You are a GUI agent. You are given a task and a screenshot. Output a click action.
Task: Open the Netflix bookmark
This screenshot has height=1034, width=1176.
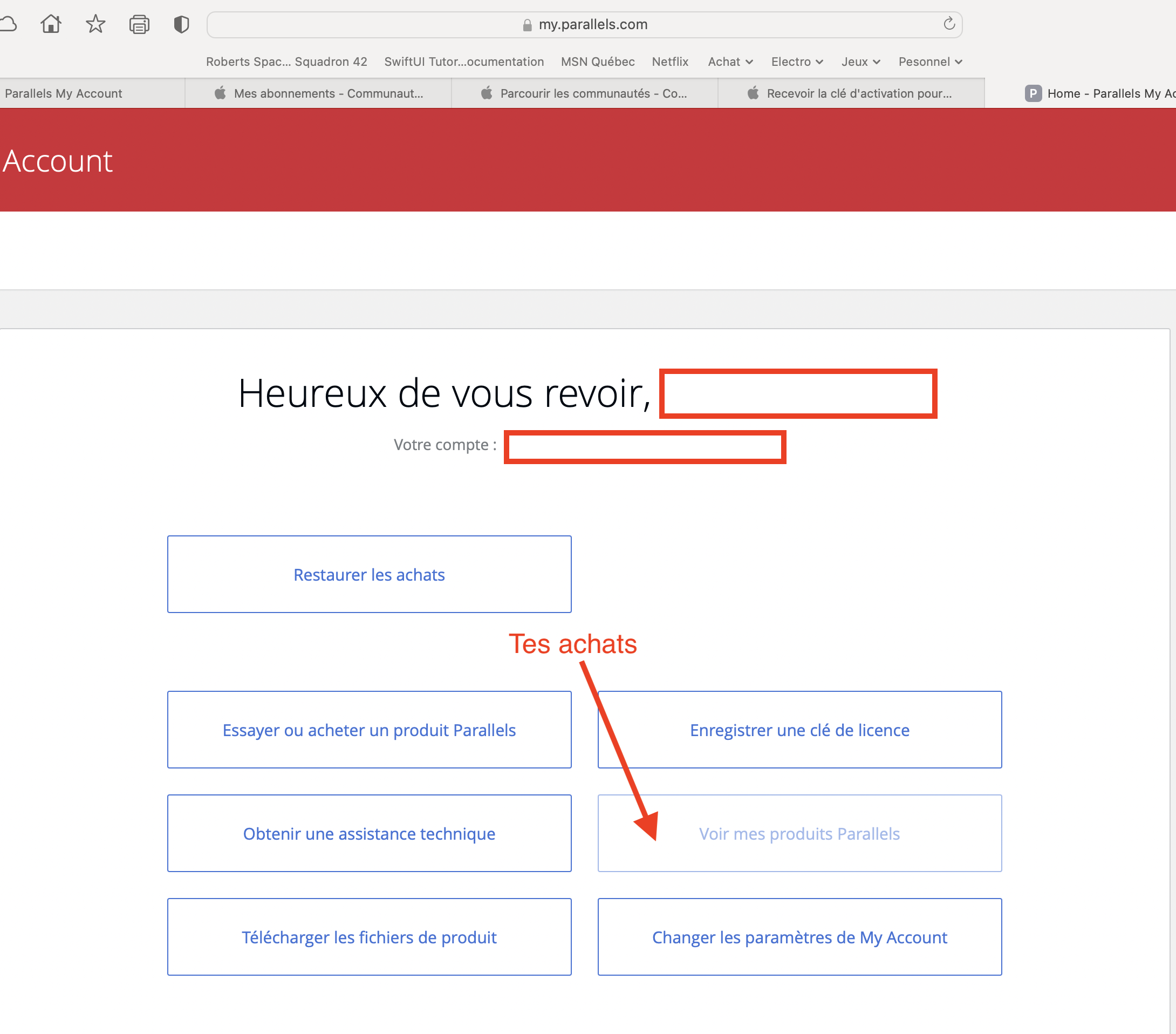(x=669, y=62)
